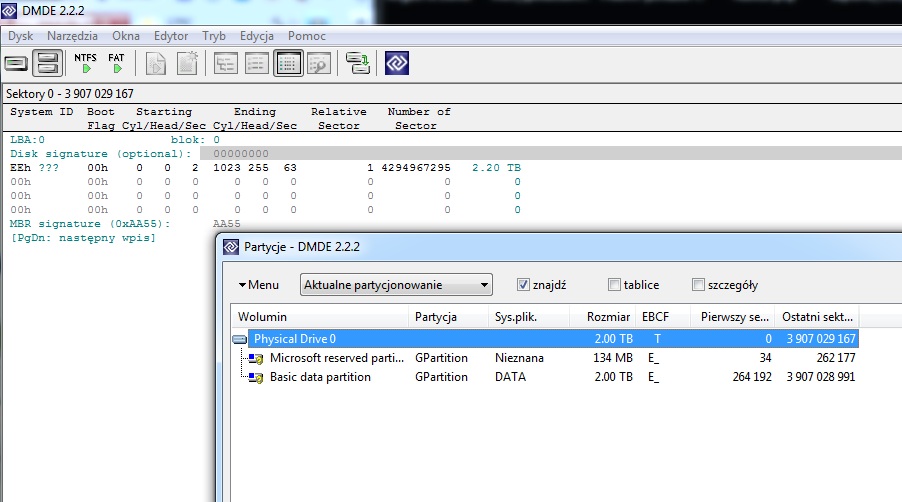Open the Narzędzia menu
The height and width of the screenshot is (502, 902).
(x=72, y=36)
